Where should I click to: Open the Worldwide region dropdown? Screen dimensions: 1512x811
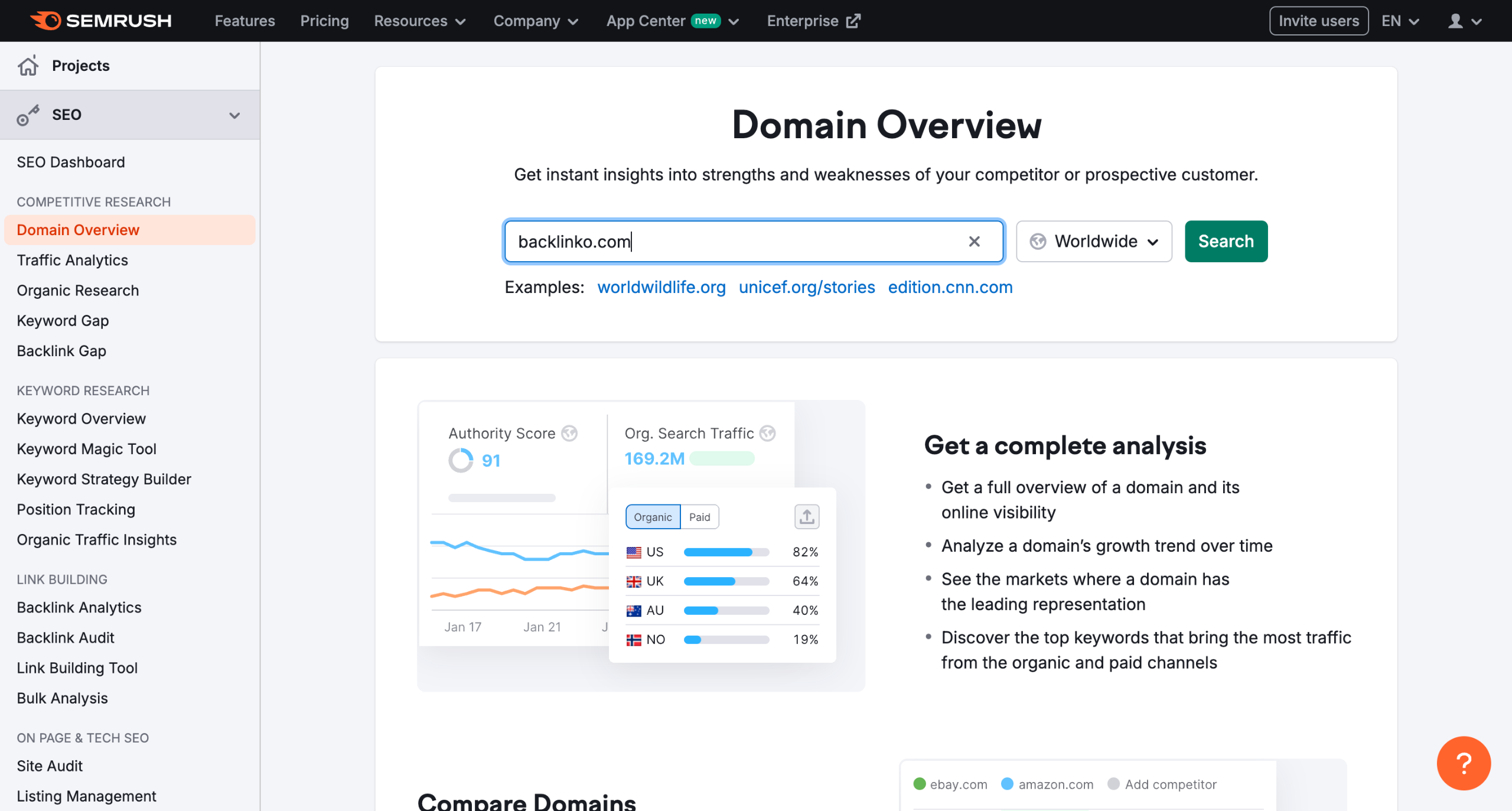tap(1093, 241)
